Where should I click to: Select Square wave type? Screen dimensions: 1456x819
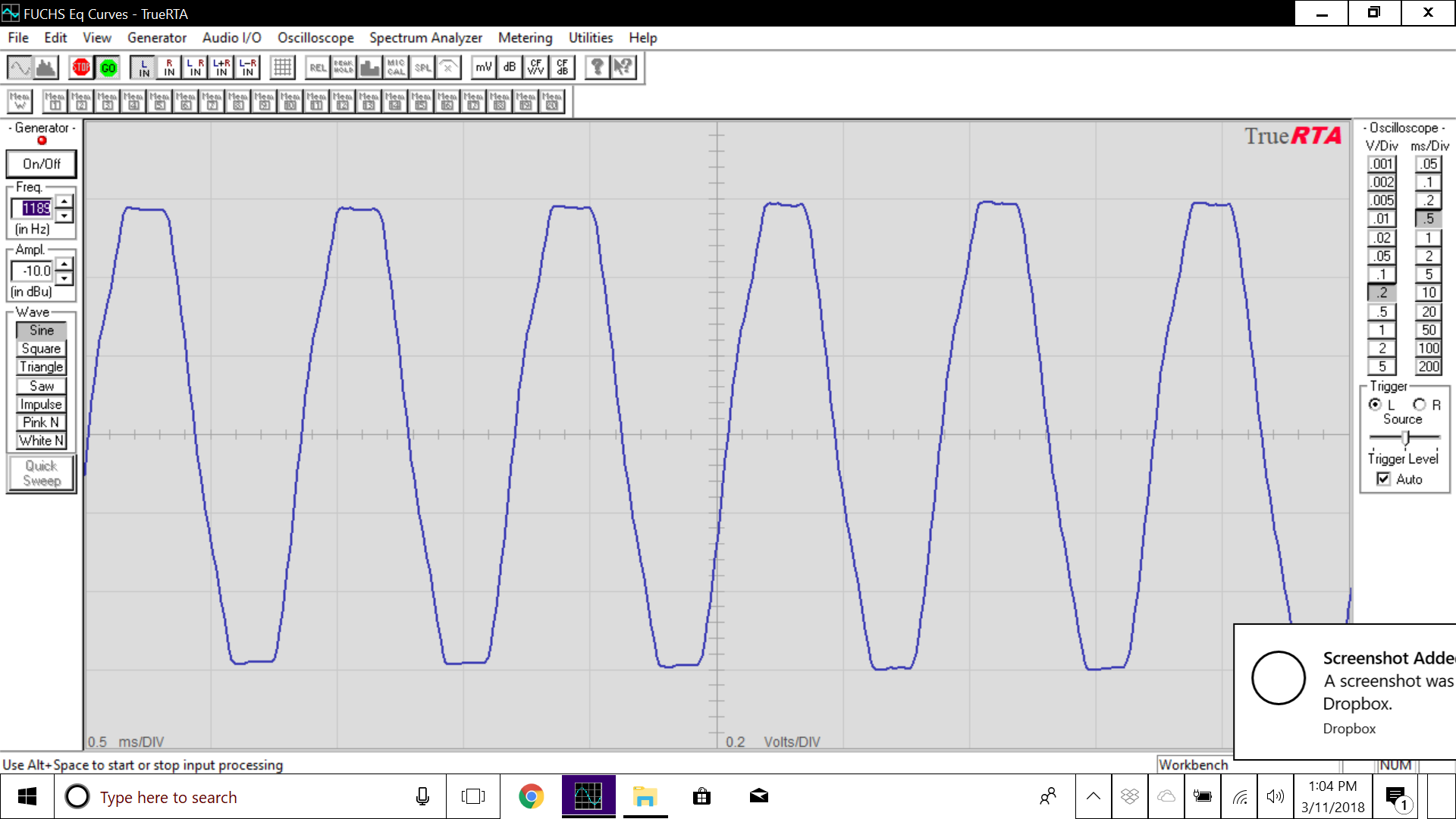[x=41, y=349]
